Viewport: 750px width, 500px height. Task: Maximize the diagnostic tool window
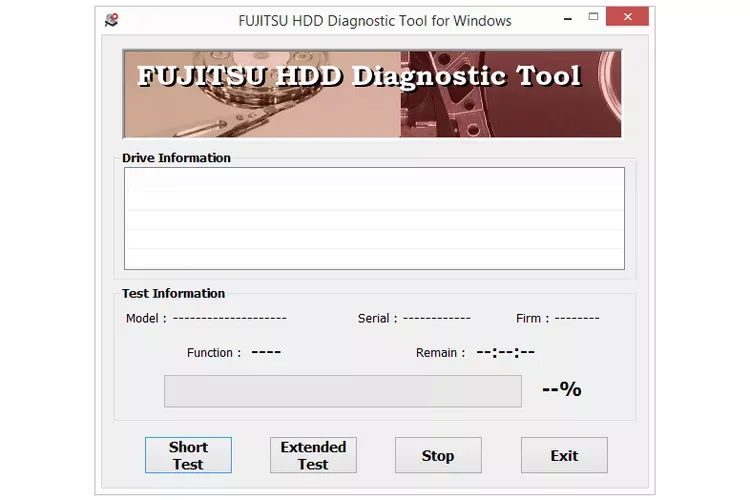point(593,17)
